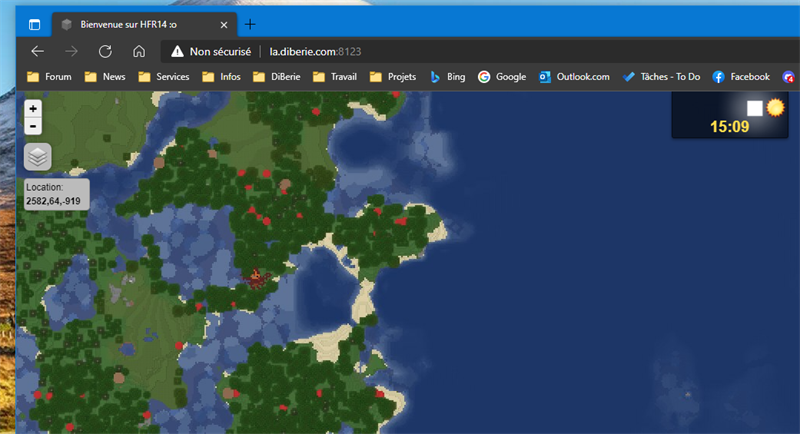Screen dimensions: 800x434
Task: Zoom out of the map
Action: click(33, 126)
